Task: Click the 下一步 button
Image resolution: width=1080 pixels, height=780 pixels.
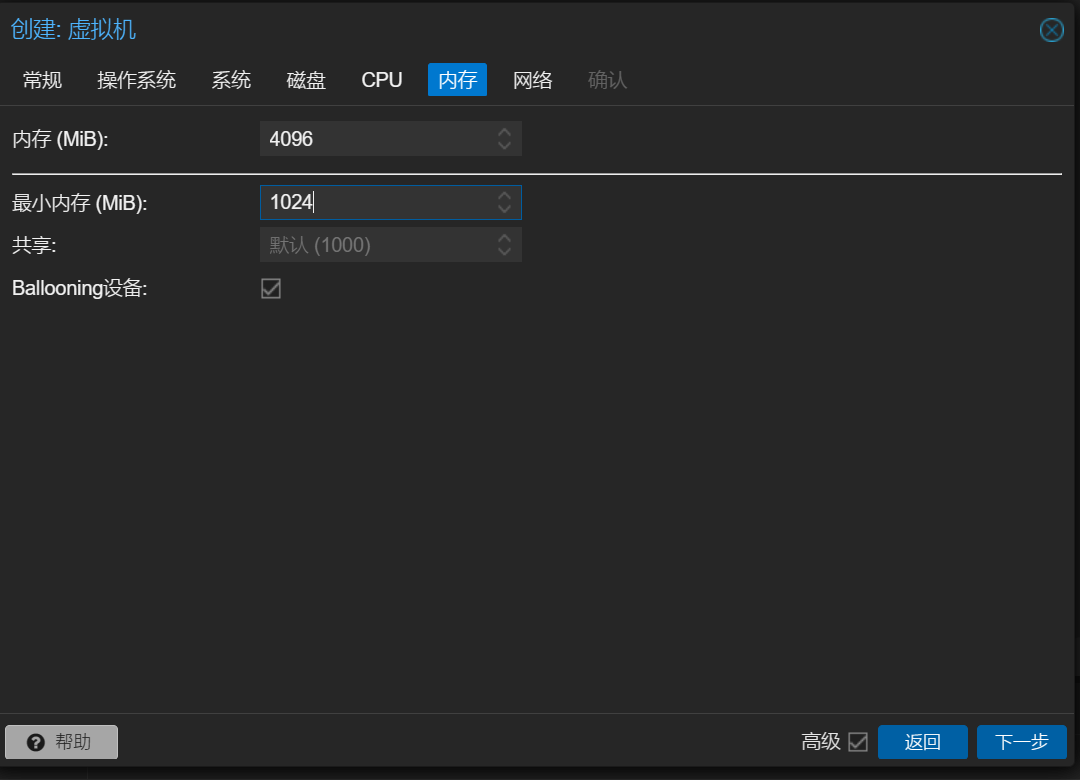Action: [1021, 742]
